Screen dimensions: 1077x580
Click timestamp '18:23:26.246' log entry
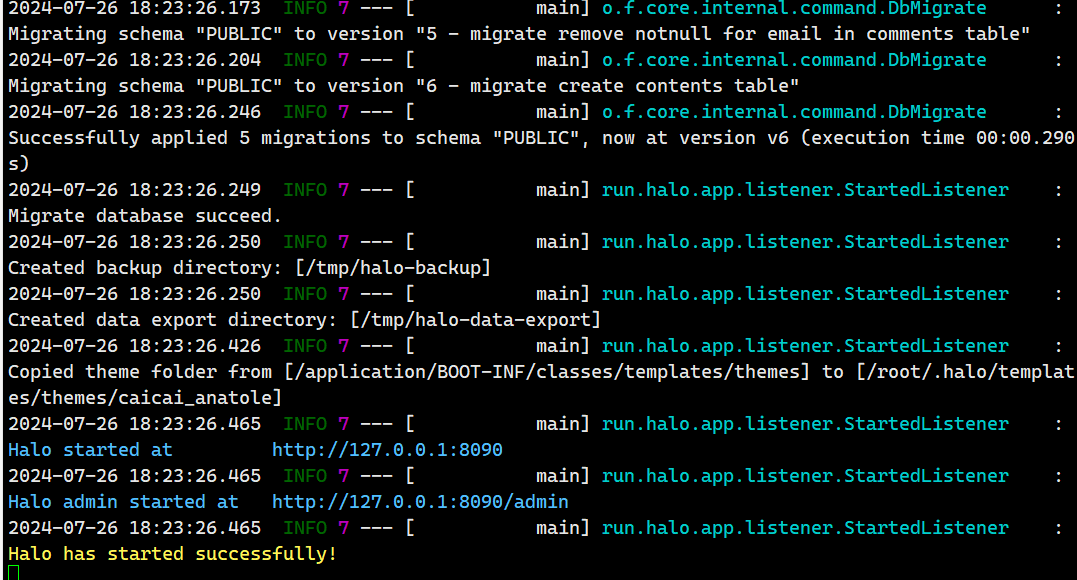point(195,112)
